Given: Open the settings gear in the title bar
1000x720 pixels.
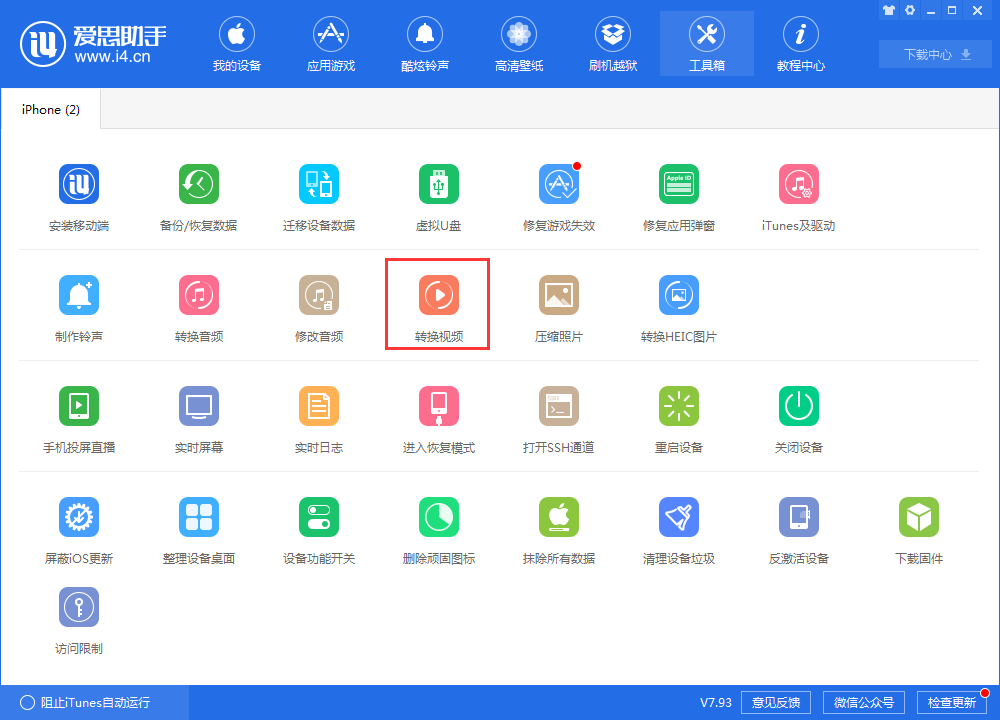Looking at the screenshot, I should click(x=909, y=10).
